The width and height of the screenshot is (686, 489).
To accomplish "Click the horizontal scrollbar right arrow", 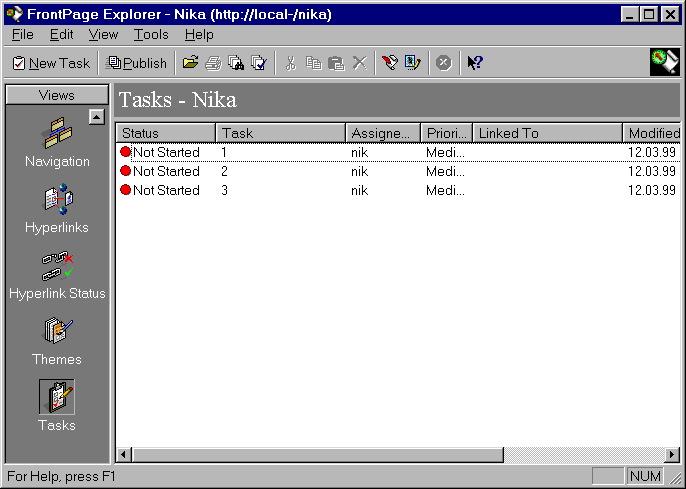I will click(672, 454).
